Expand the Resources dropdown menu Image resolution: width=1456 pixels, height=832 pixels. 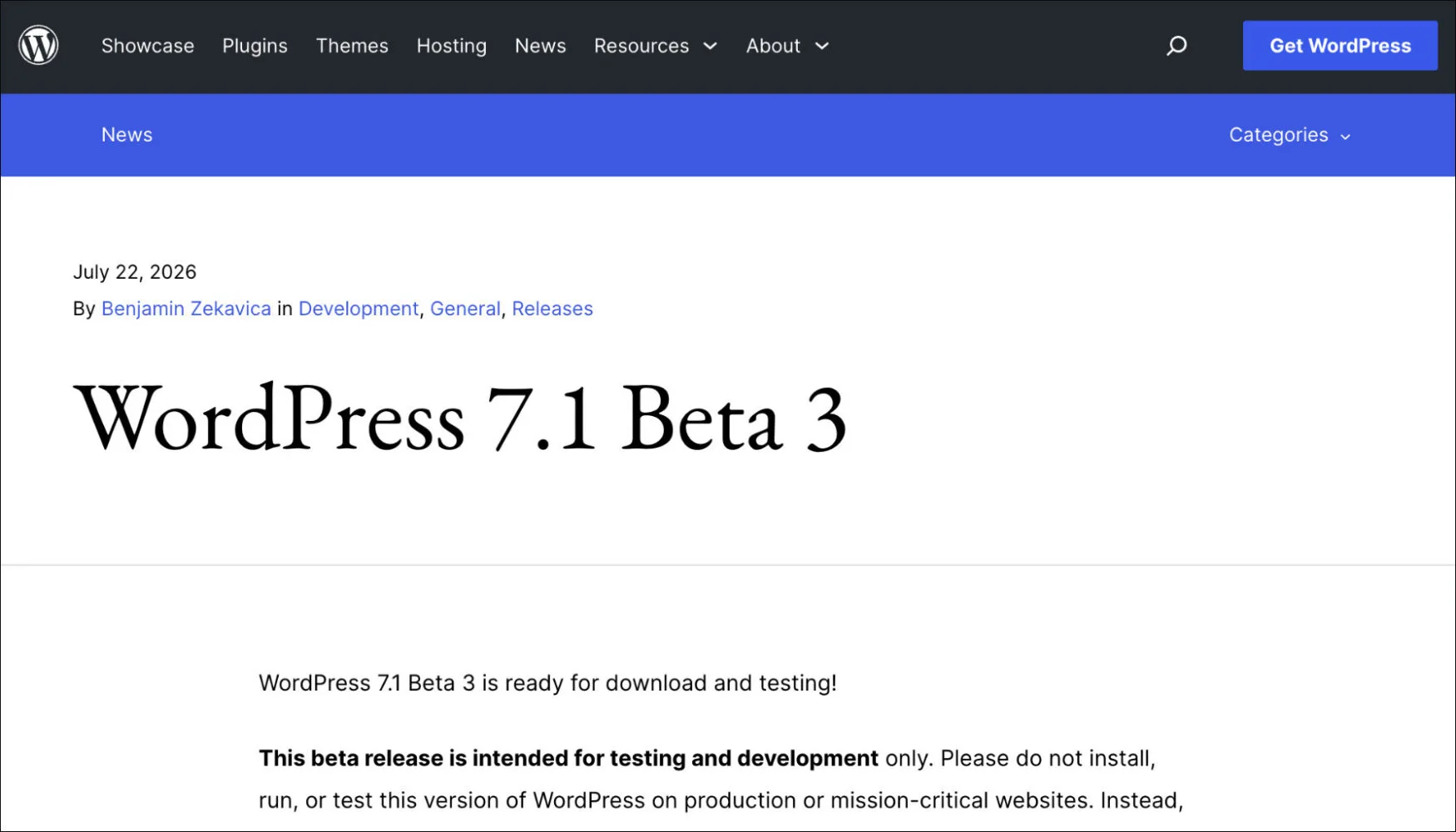(x=656, y=46)
